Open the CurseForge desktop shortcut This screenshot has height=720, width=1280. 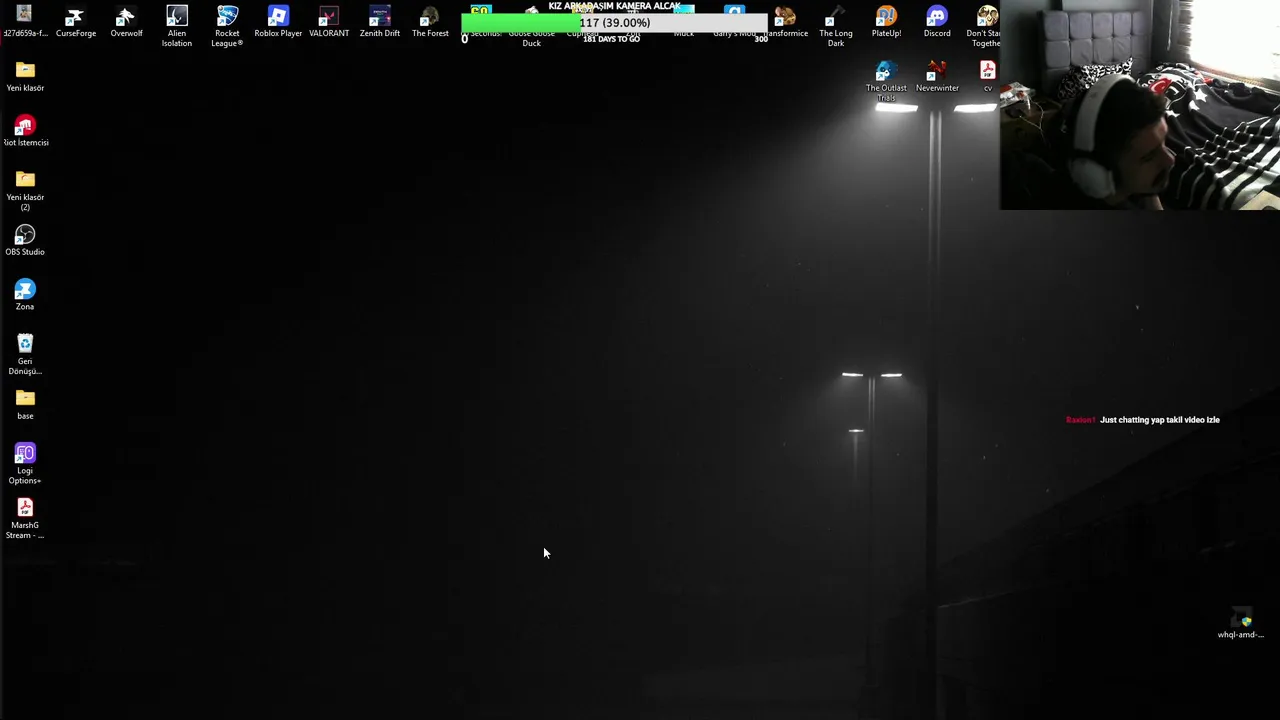click(x=76, y=22)
